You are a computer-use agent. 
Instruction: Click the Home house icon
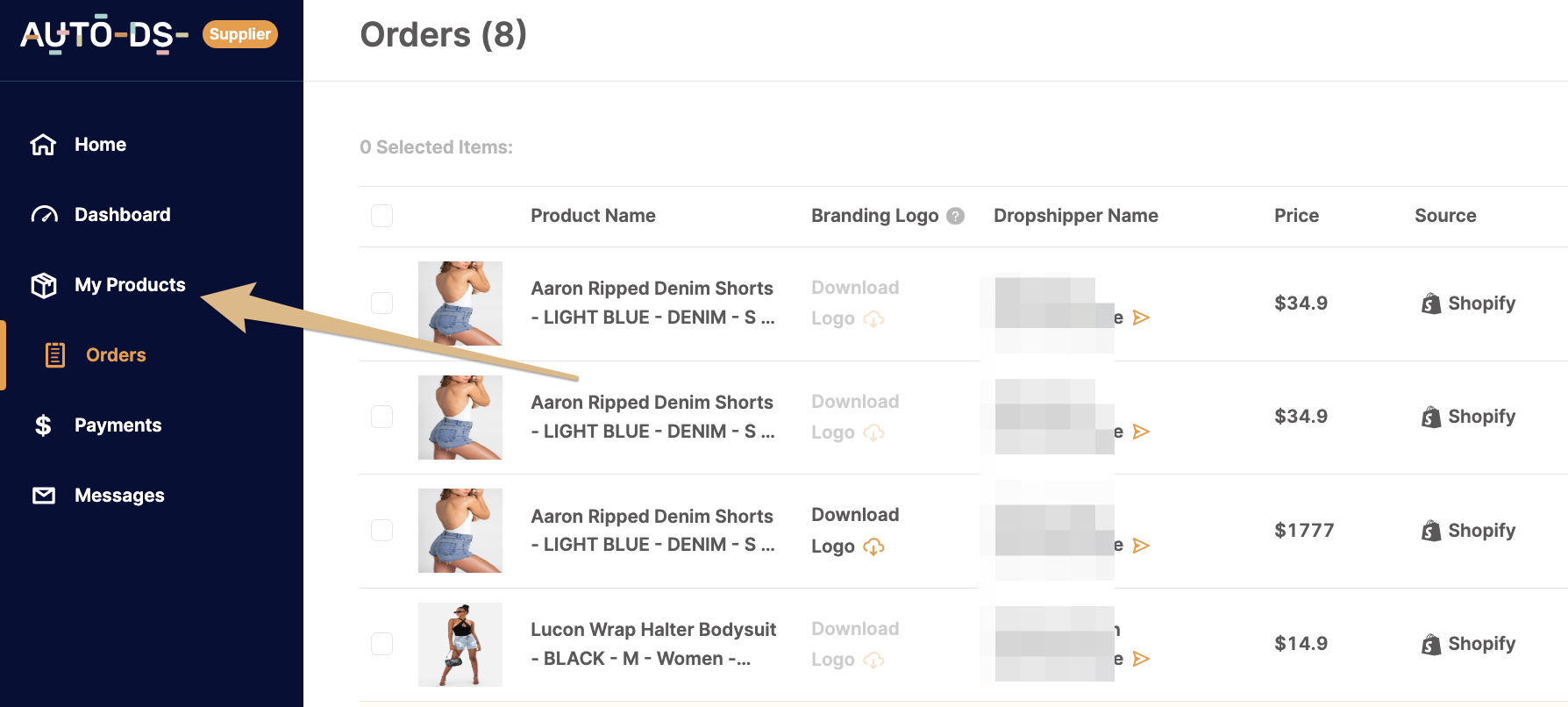[x=43, y=145]
